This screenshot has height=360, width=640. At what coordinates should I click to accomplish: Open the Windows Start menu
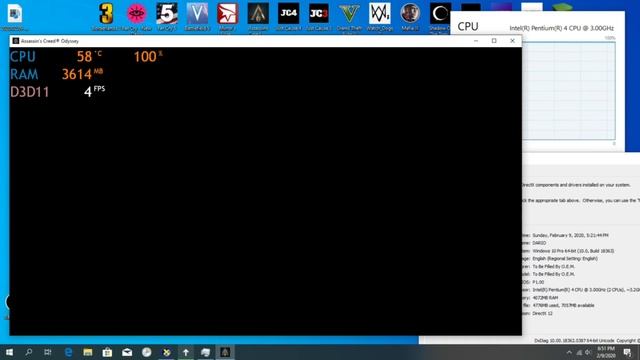pos(9,352)
